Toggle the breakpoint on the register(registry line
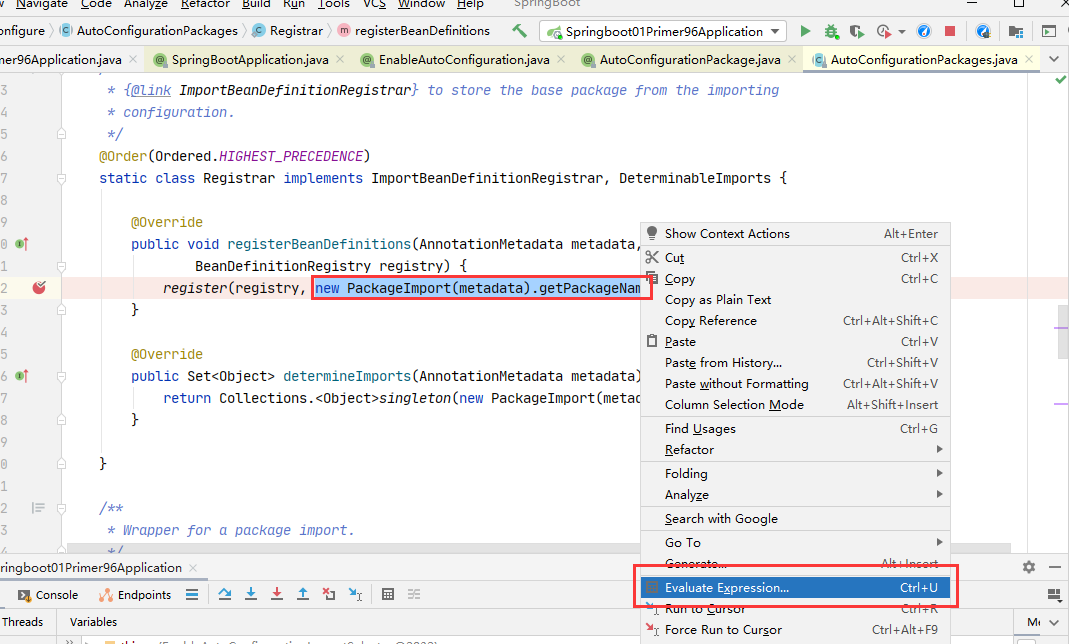Screen dimensions: 1069x644 (x=39, y=288)
